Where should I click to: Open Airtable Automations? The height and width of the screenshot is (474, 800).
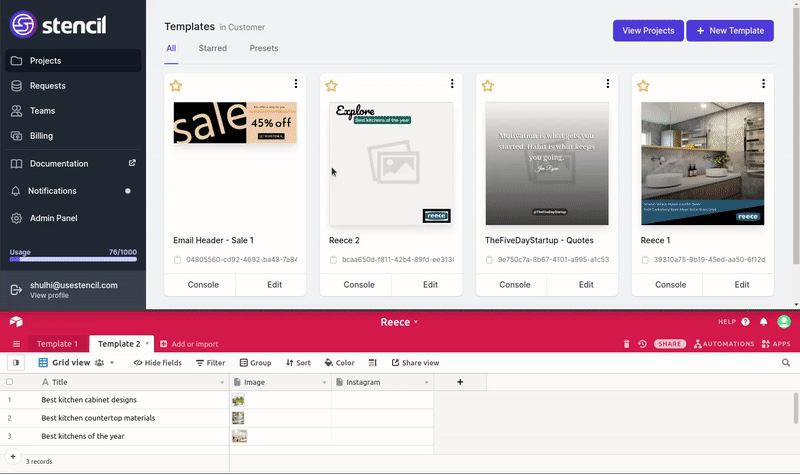pos(724,344)
